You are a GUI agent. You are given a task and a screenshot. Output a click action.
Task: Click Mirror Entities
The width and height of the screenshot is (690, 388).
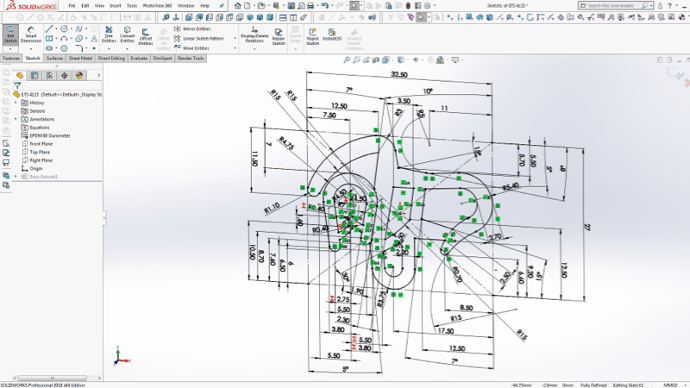192,29
